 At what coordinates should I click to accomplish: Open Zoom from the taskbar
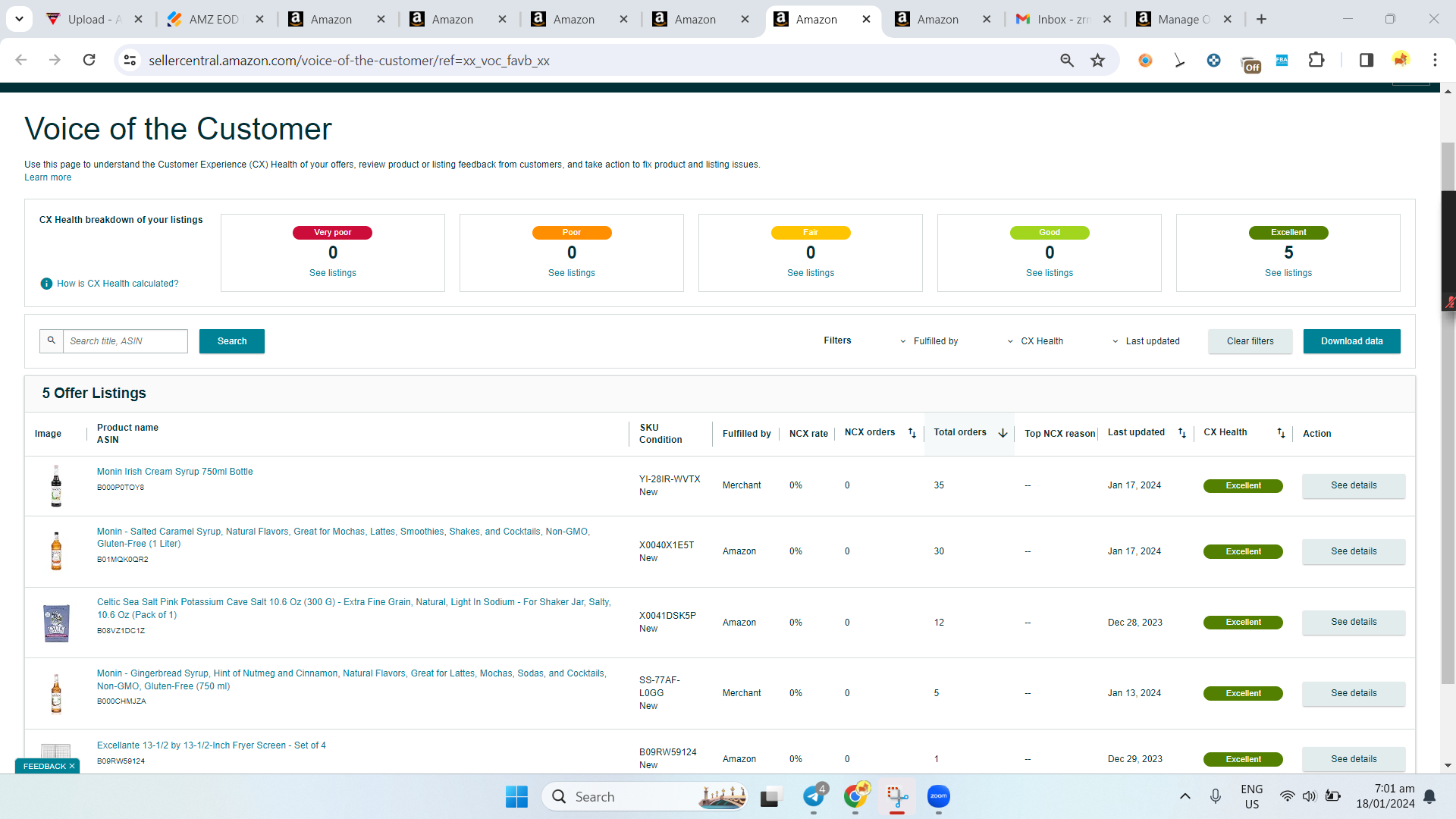(939, 796)
